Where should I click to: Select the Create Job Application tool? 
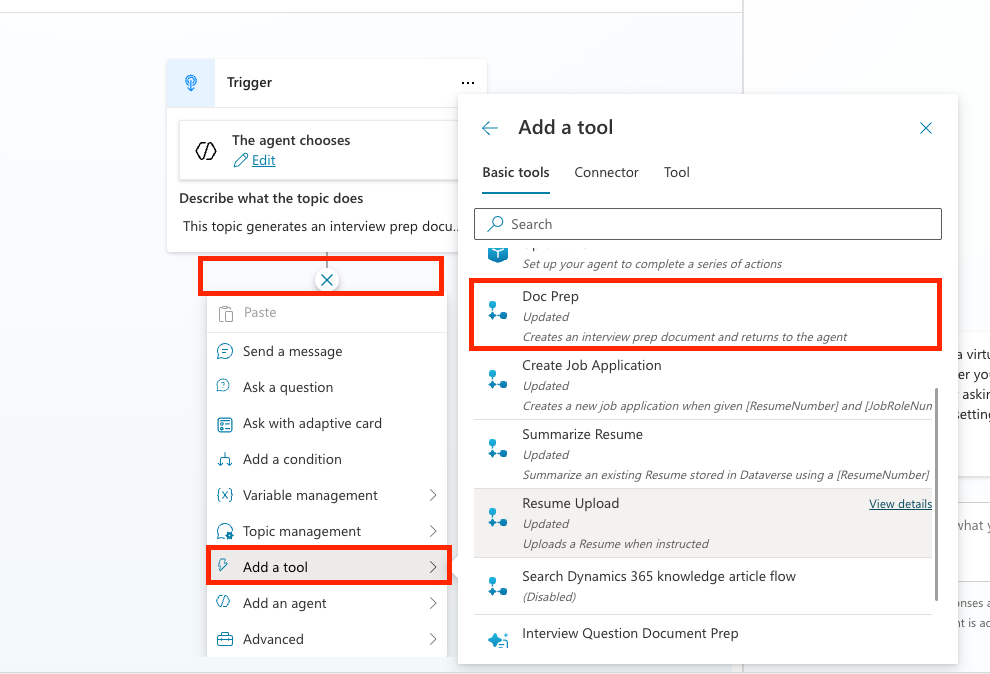tap(703, 384)
